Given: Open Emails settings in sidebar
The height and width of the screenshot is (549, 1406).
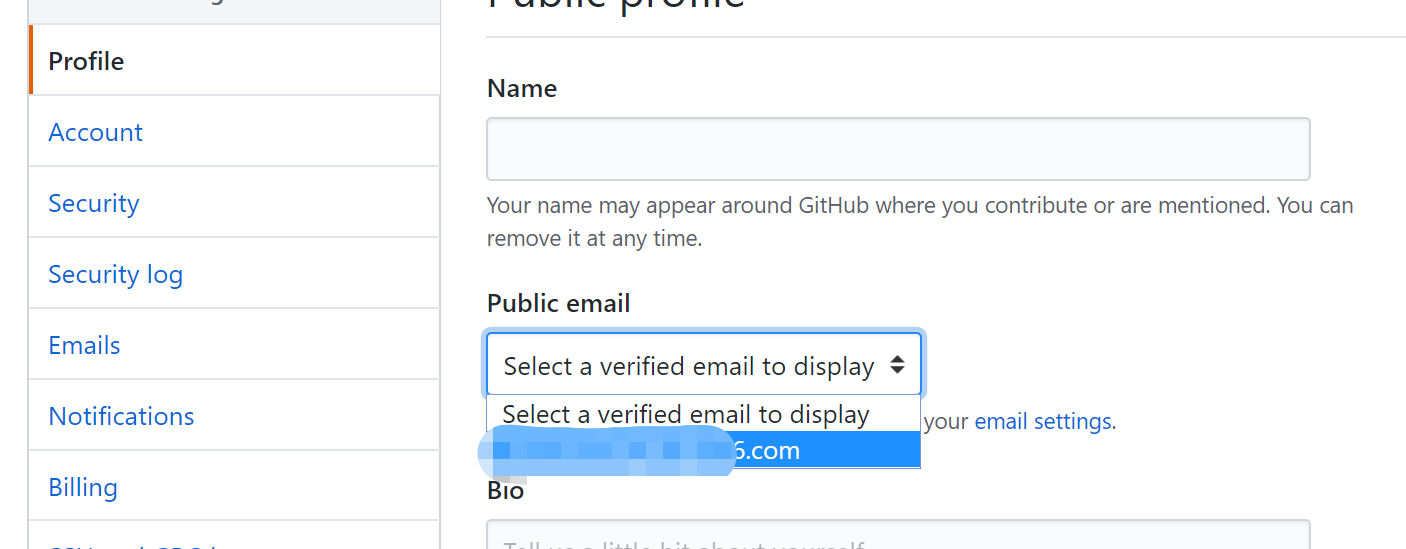Looking at the screenshot, I should click(x=85, y=345).
